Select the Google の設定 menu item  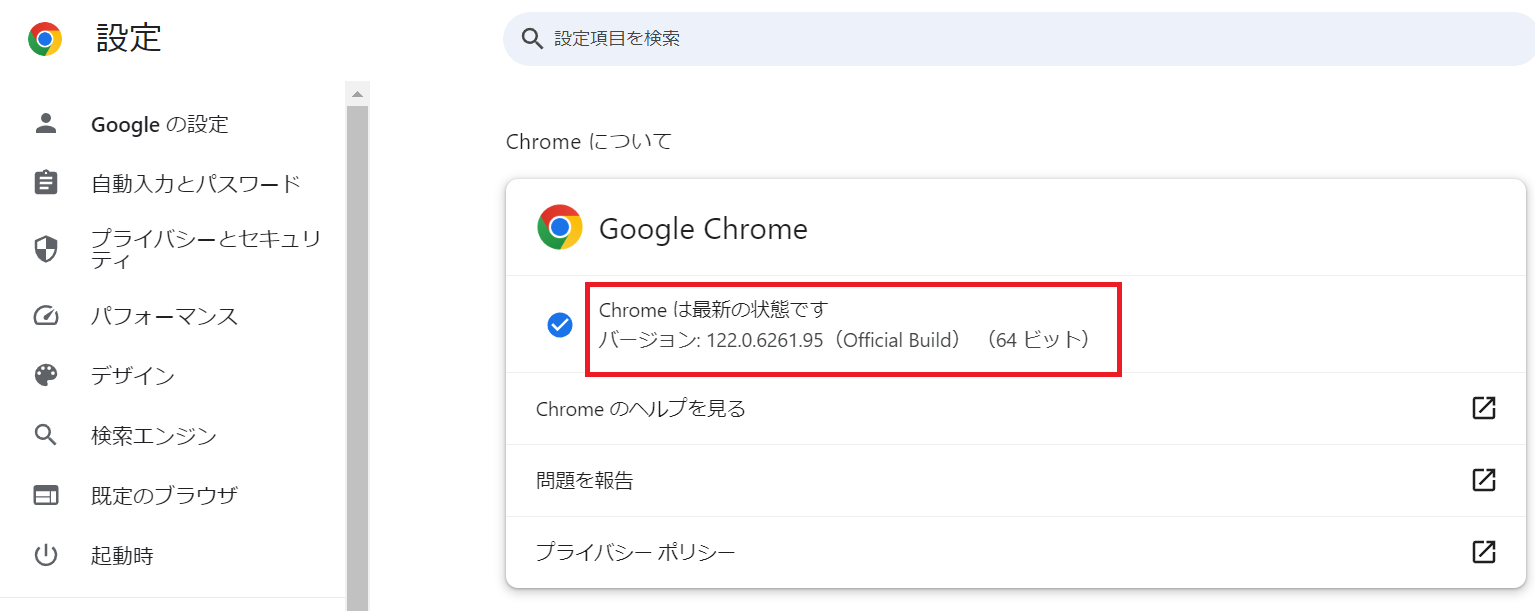point(160,124)
